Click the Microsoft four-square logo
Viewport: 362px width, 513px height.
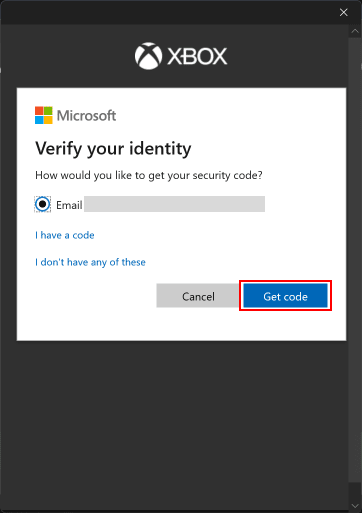pos(44,115)
